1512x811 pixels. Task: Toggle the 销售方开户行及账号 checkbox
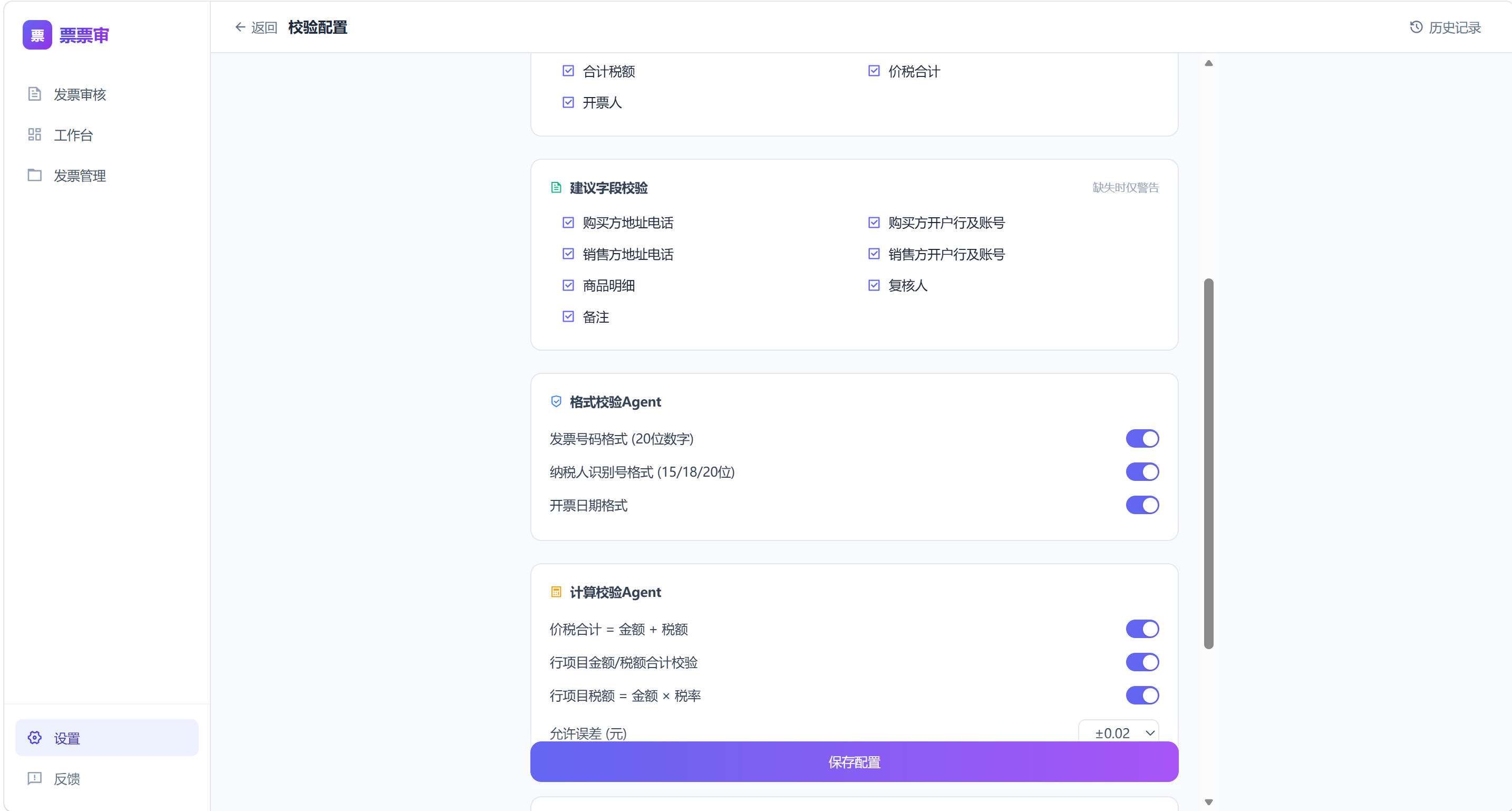tap(874, 254)
